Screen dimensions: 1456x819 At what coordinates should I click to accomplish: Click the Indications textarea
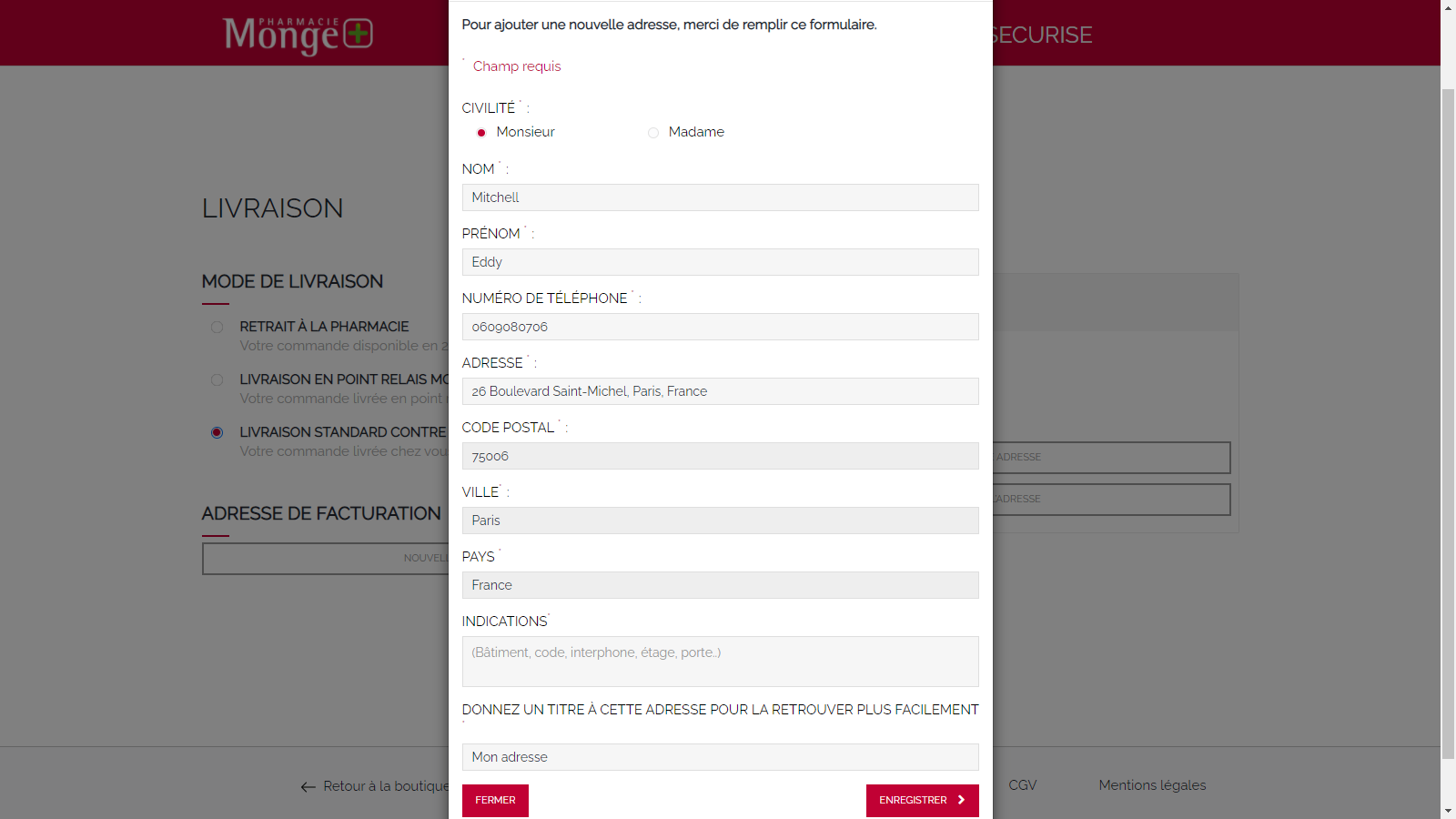click(720, 662)
